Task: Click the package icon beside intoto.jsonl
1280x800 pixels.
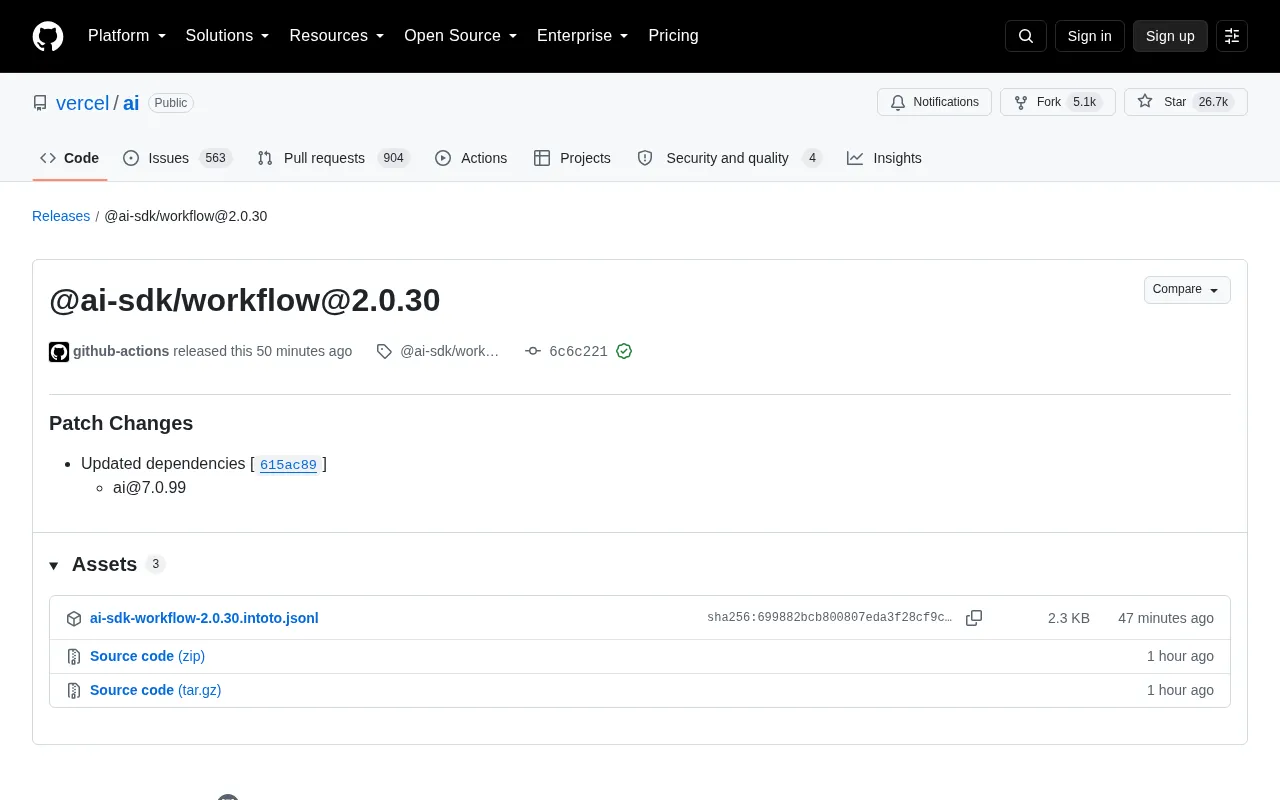Action: [x=74, y=619]
